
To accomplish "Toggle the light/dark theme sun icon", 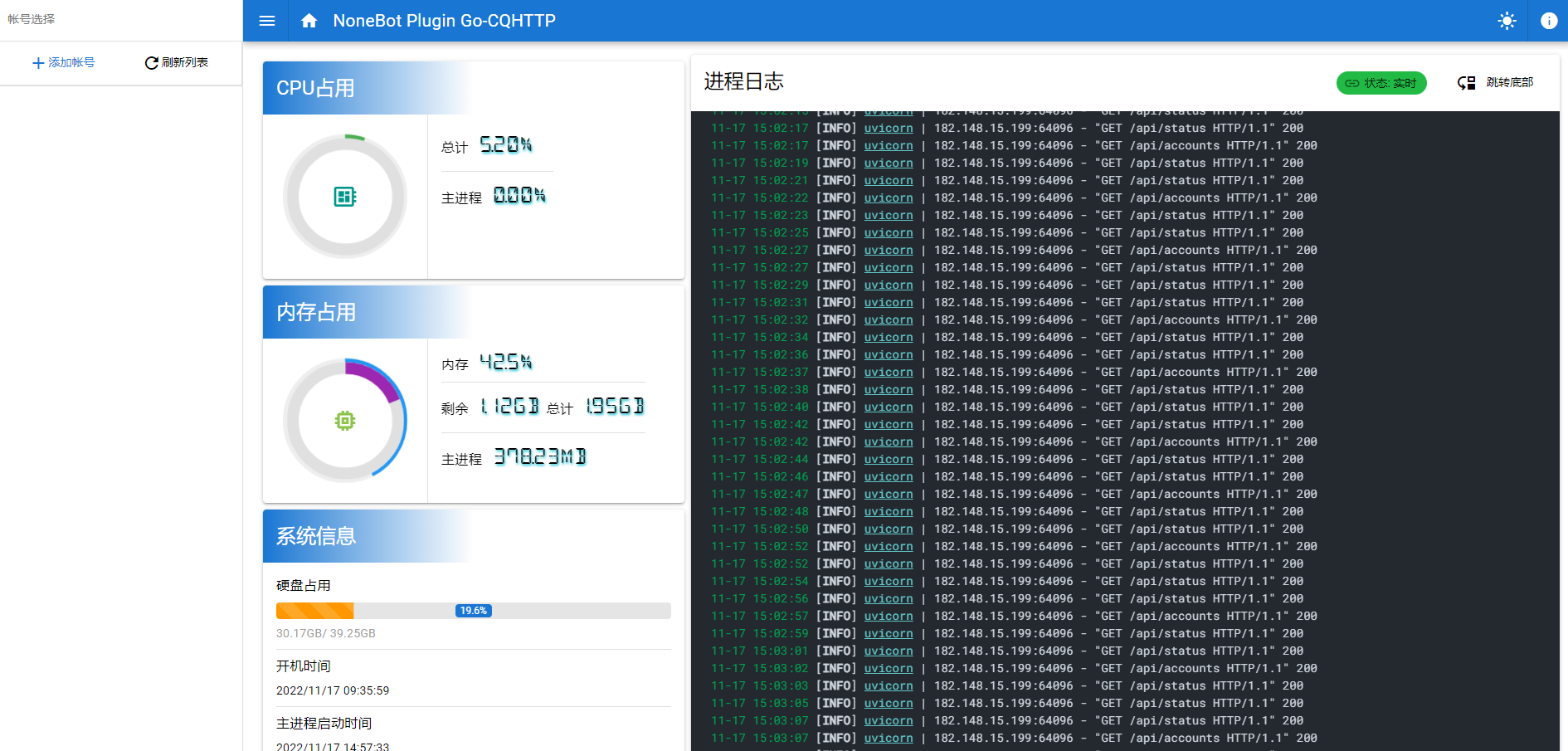I will coord(1507,21).
